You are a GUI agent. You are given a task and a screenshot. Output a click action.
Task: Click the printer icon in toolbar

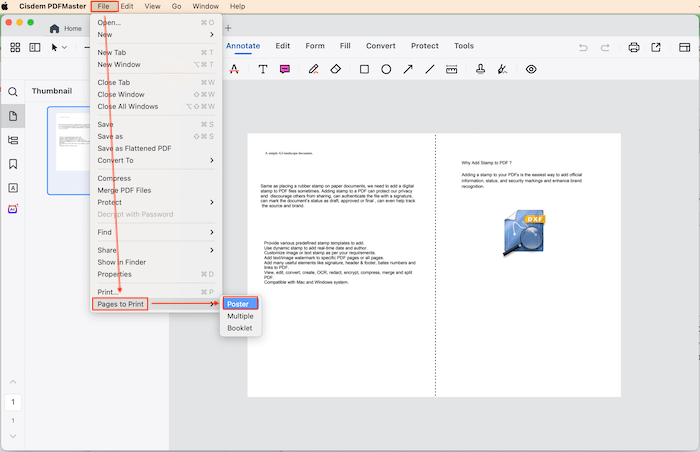tap(633, 47)
